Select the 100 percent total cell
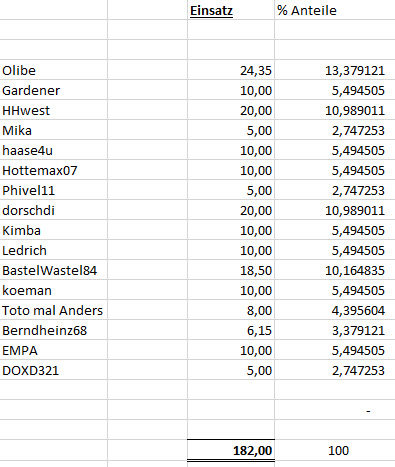The image size is (395, 467). [335, 450]
